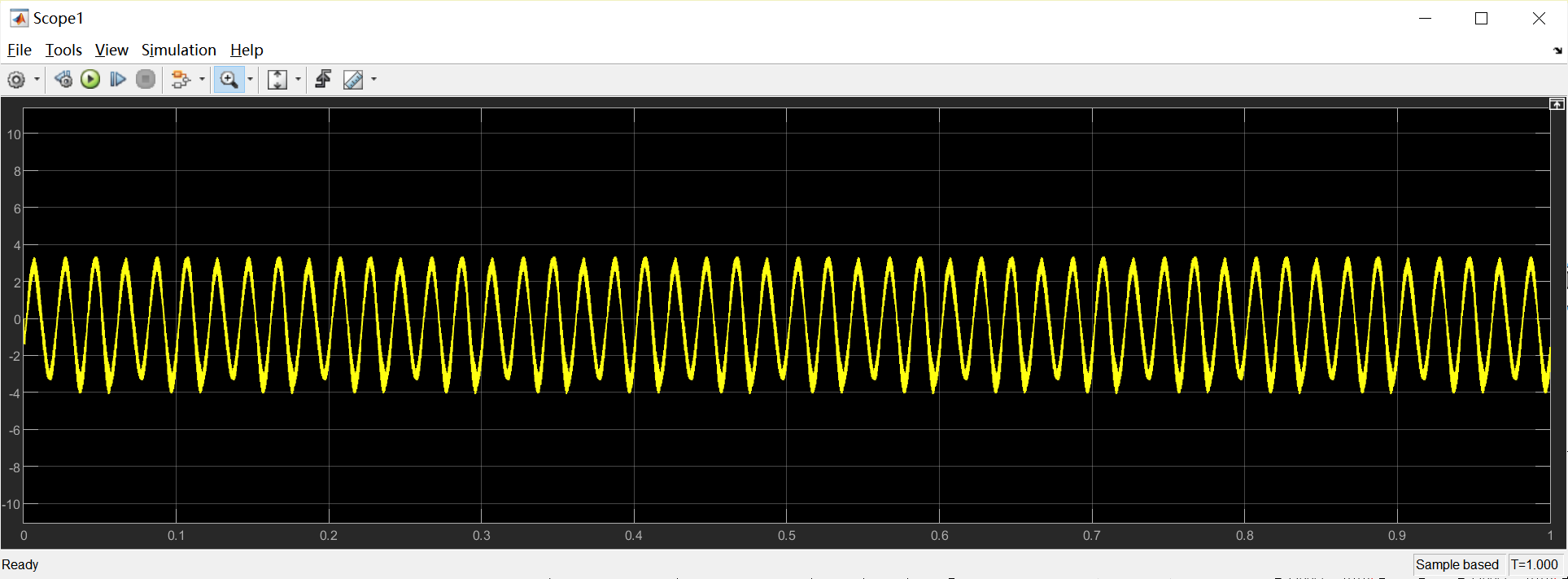Open the Help menu
Viewport: 1568px width, 579px height.
pyautogui.click(x=247, y=50)
